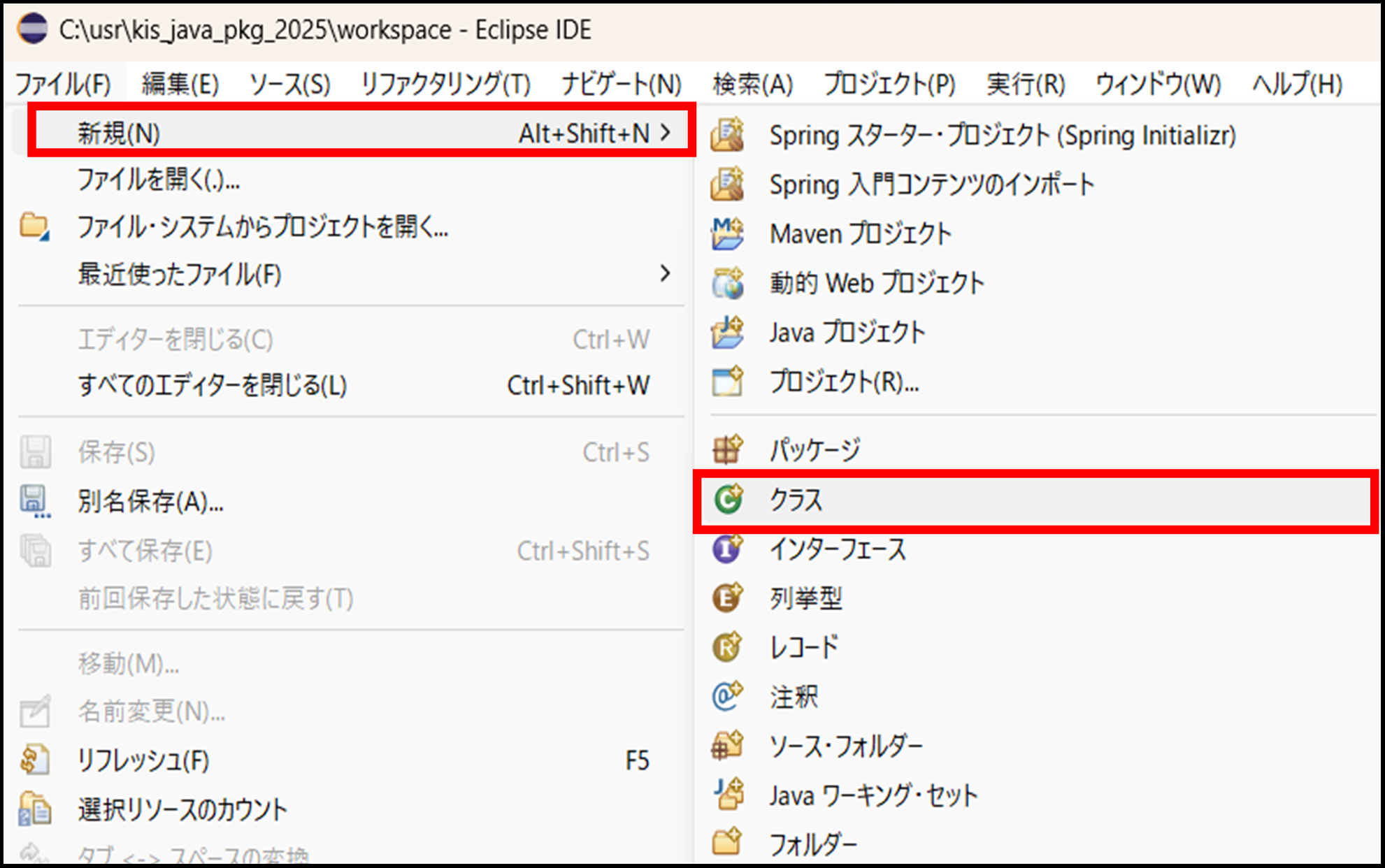
Task: Click the Maven プロジェクト icon
Action: click(727, 233)
